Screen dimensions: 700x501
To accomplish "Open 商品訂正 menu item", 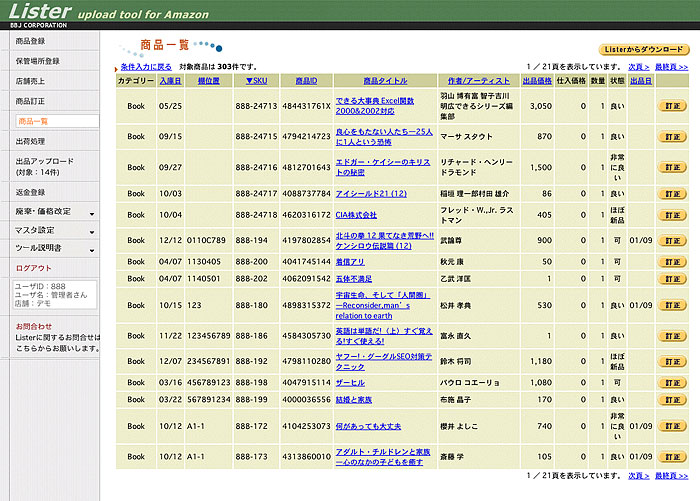I will point(30,101).
